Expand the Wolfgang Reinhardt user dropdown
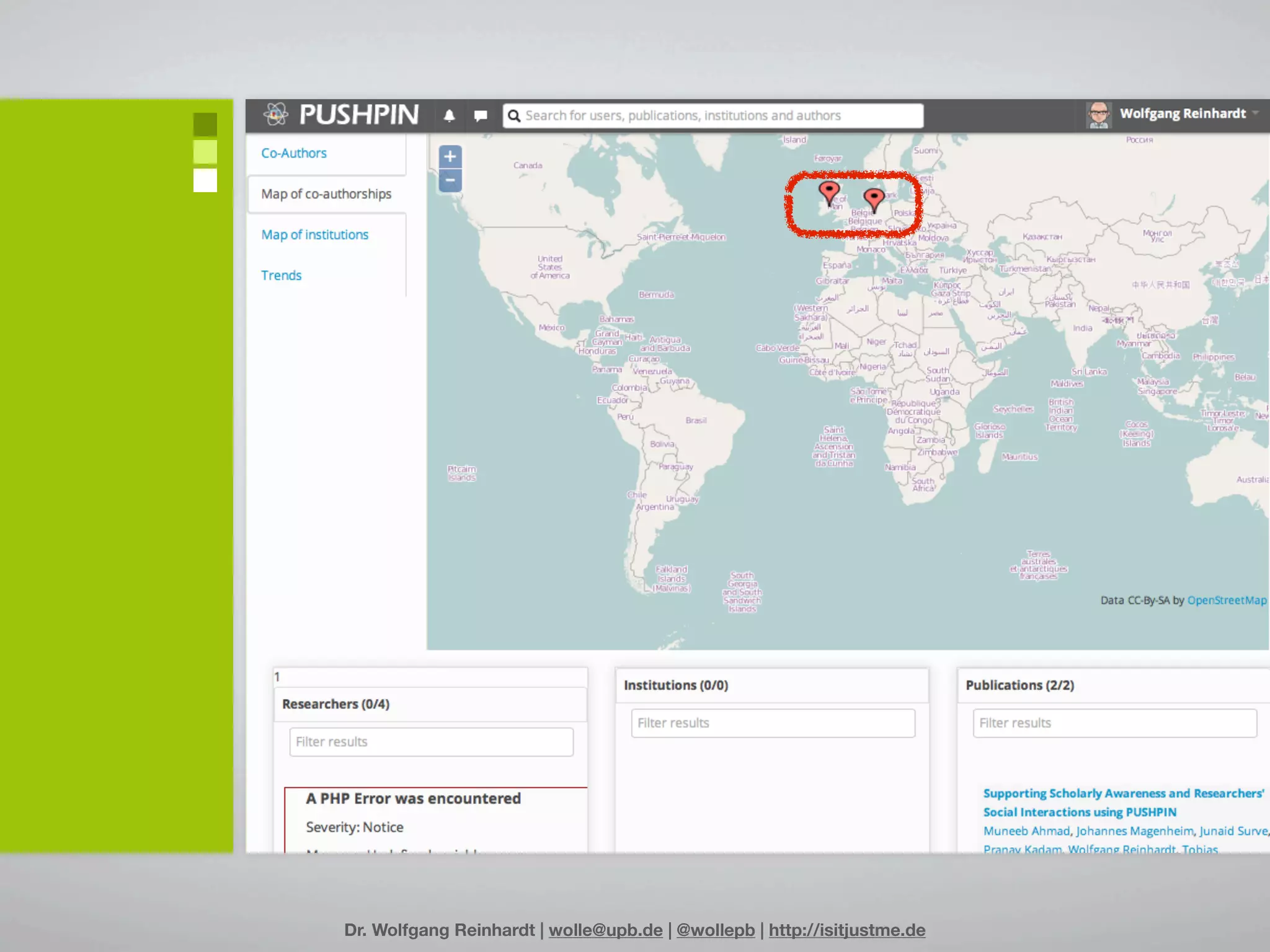 1255,113
